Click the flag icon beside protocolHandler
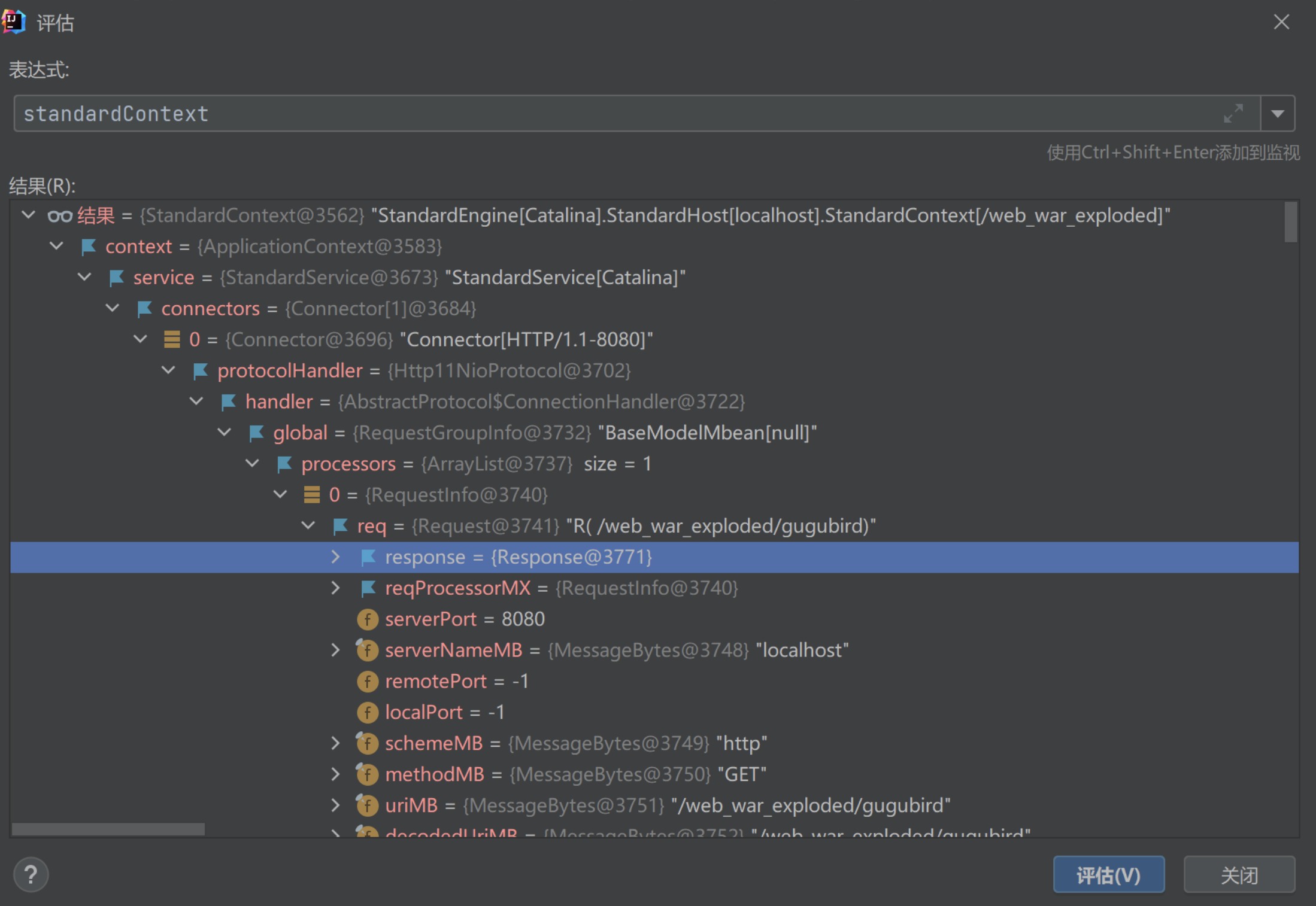The width and height of the screenshot is (1316, 906). (x=200, y=371)
